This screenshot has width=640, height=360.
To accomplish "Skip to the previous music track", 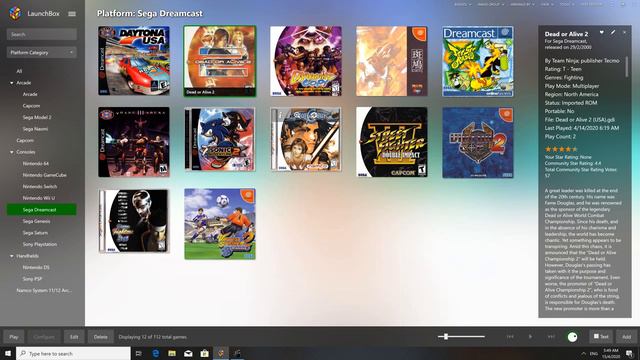I will [x=510, y=337].
